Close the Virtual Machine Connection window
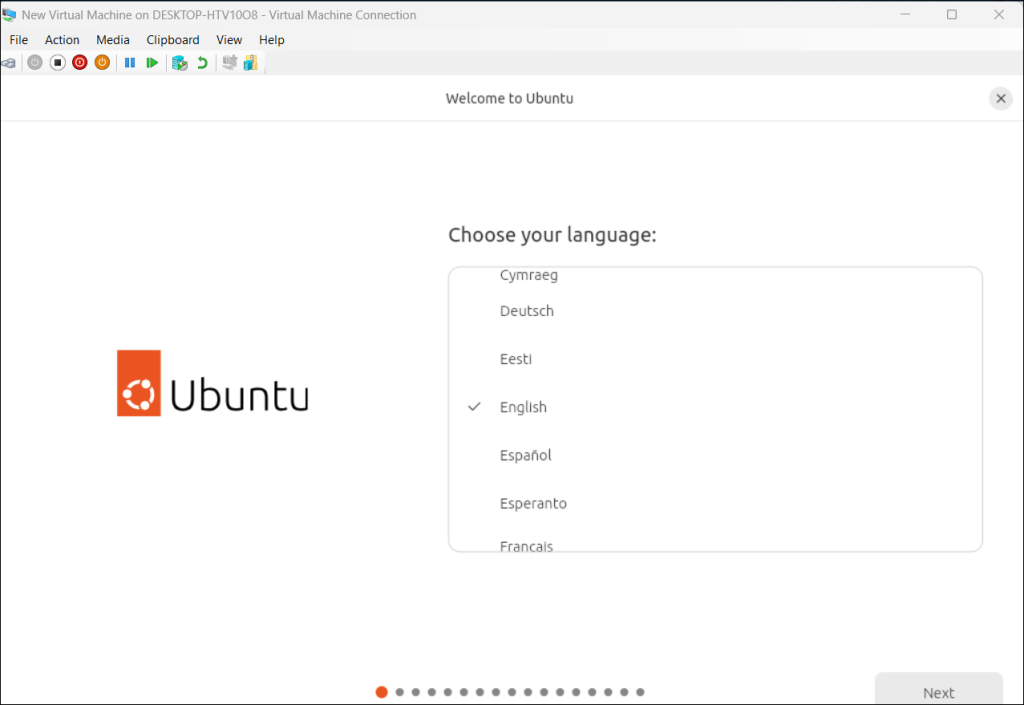Image resolution: width=1024 pixels, height=705 pixels. tap(999, 14)
